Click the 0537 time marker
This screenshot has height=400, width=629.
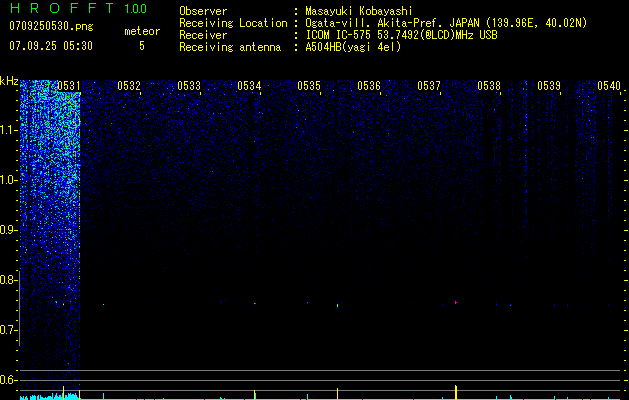pos(429,86)
